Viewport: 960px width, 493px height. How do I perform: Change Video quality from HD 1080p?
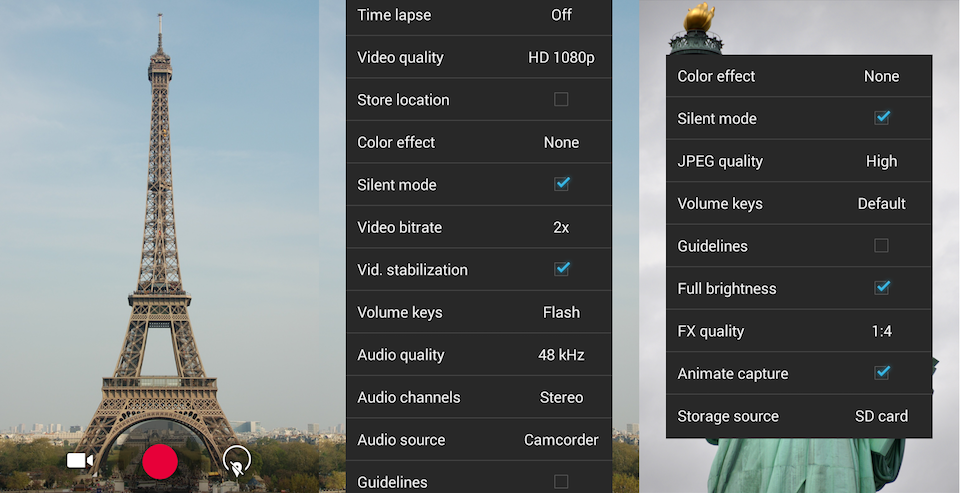[479, 58]
